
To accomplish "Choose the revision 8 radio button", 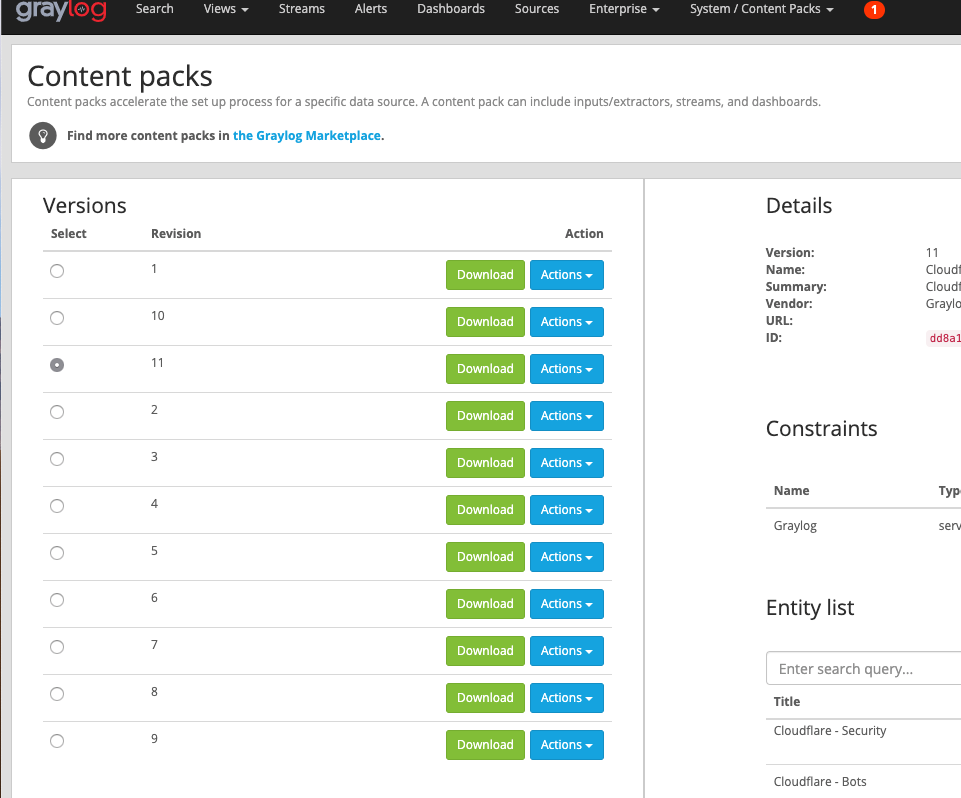I will pyautogui.click(x=57, y=694).
